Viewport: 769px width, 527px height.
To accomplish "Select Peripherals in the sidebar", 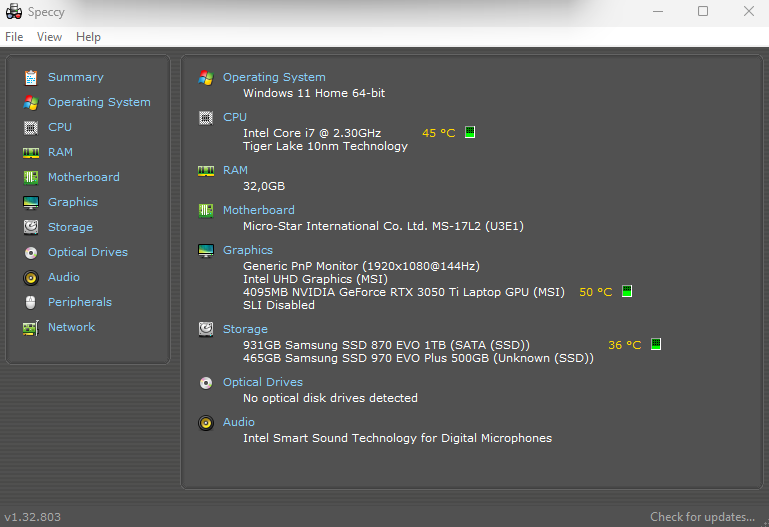I will 80,302.
